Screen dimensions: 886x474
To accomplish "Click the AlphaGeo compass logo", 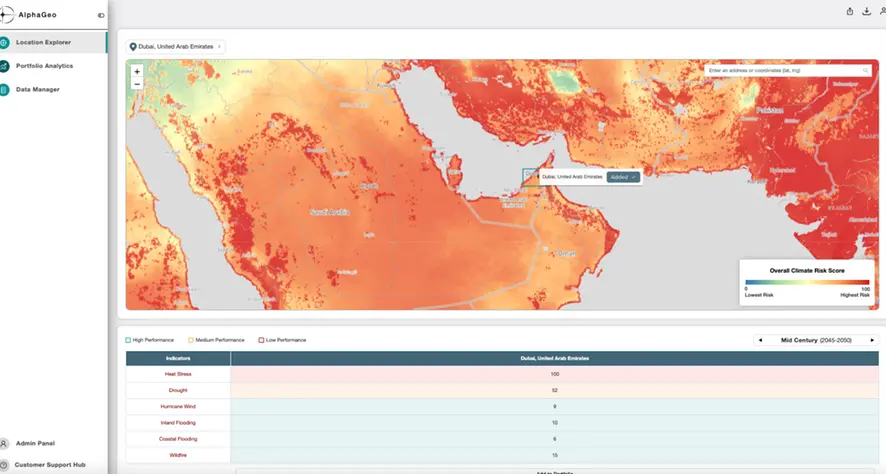I will click(x=6, y=15).
